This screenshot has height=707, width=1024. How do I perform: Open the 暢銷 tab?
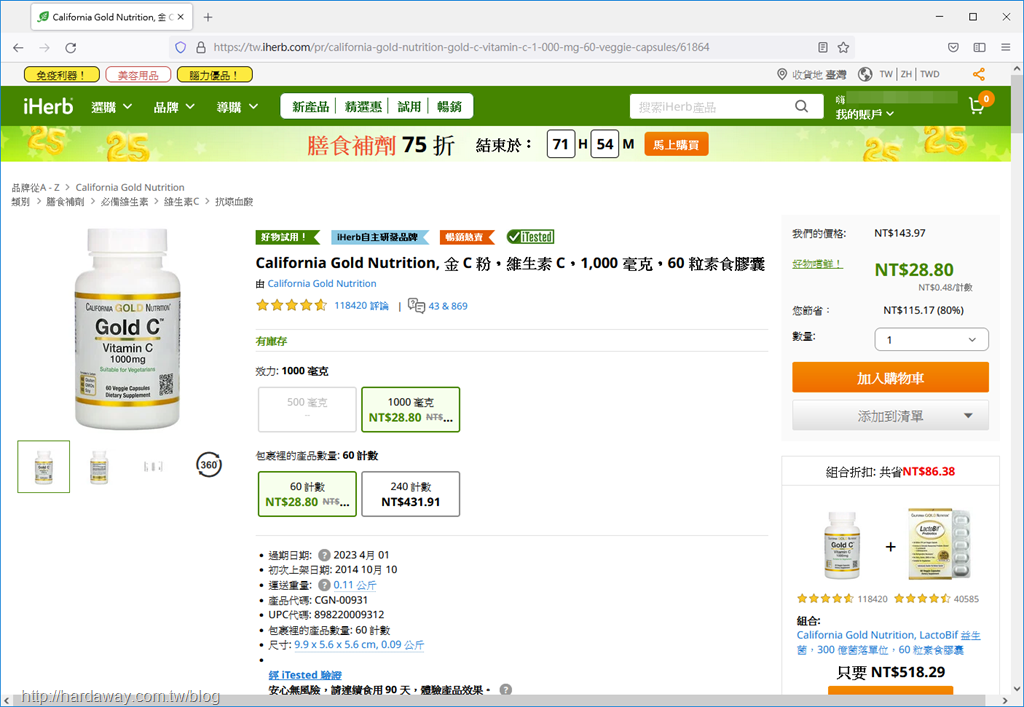[449, 106]
